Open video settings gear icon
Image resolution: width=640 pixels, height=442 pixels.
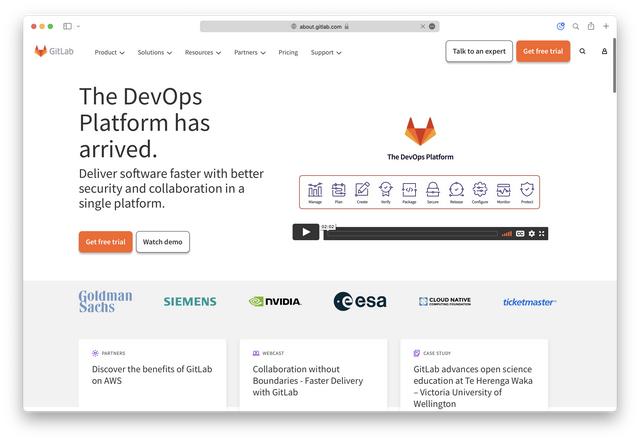(531, 233)
